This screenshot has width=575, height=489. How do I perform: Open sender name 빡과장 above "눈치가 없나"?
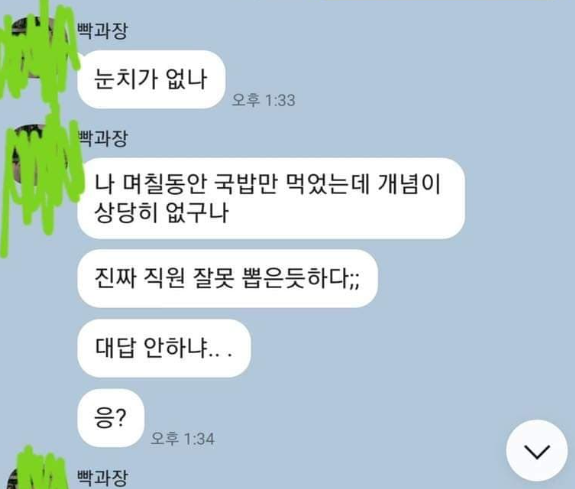[x=102, y=31]
